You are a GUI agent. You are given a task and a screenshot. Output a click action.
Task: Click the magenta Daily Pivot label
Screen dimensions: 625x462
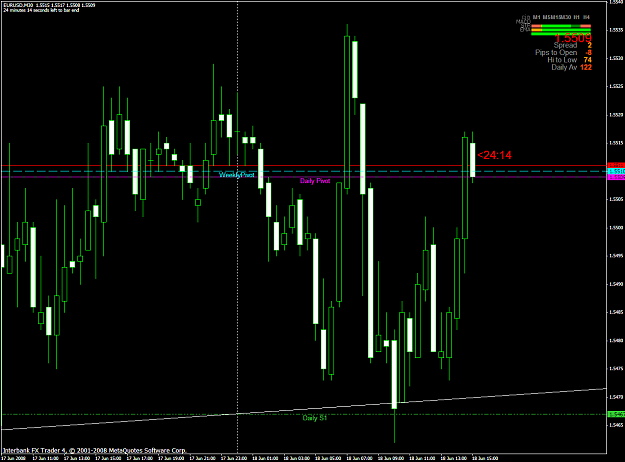tap(315, 181)
